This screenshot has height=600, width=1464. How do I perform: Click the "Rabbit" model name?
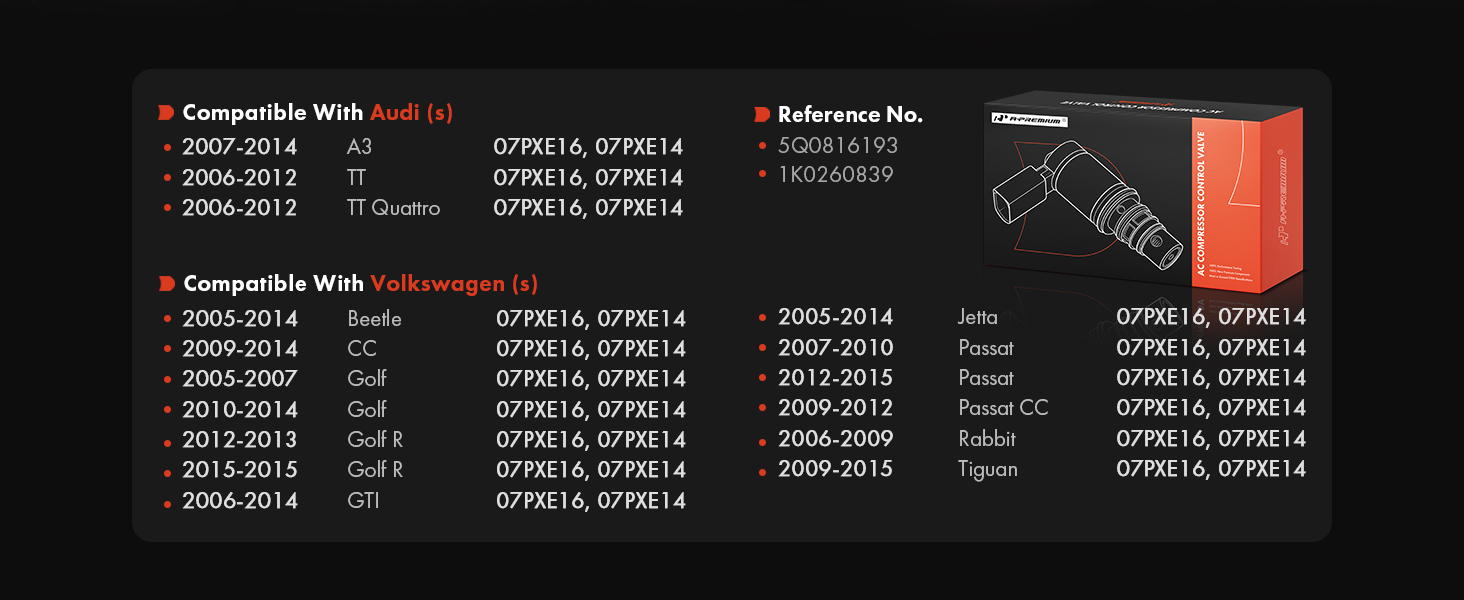(x=987, y=439)
